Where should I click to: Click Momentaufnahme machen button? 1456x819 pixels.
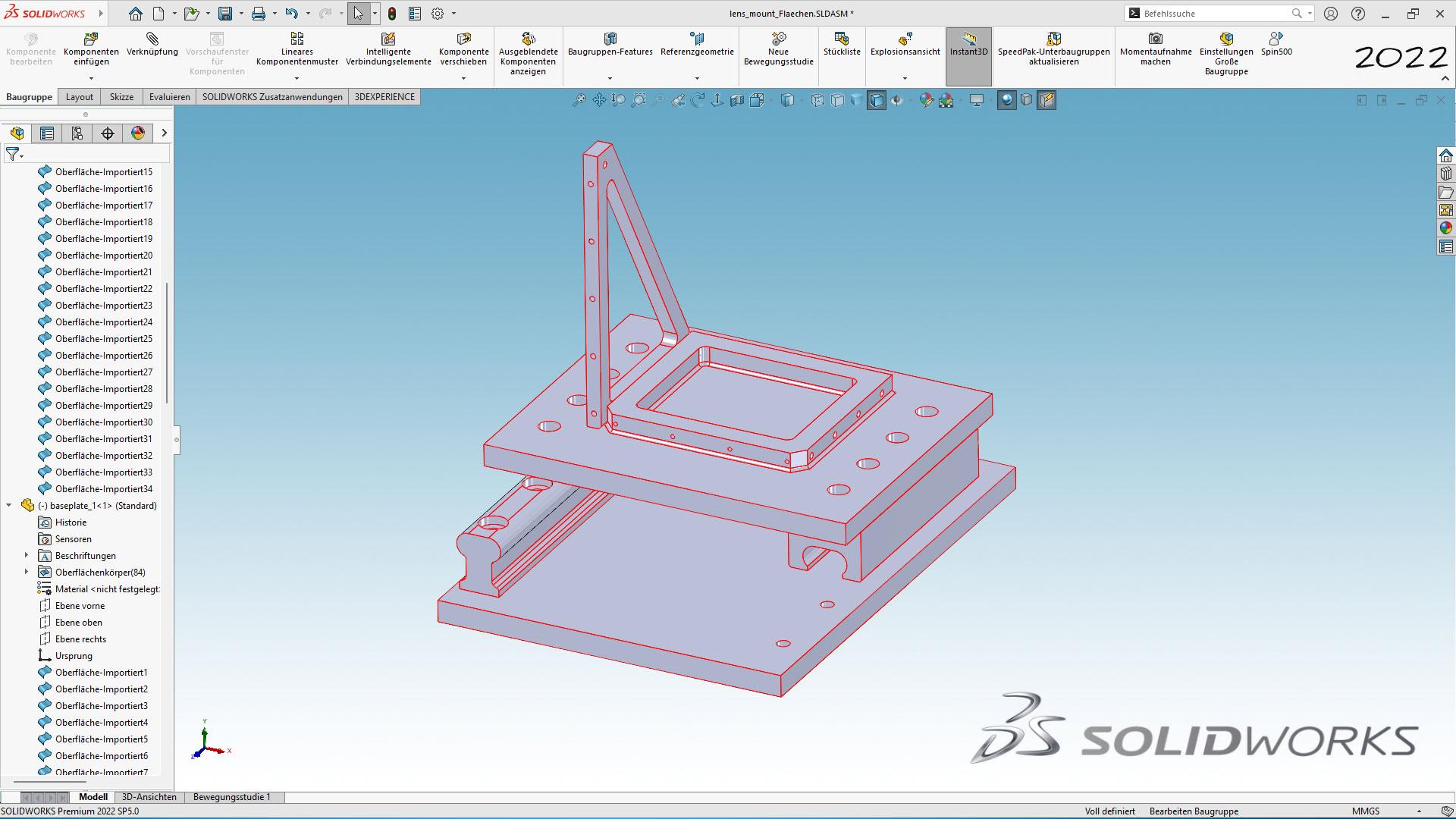tap(1156, 49)
